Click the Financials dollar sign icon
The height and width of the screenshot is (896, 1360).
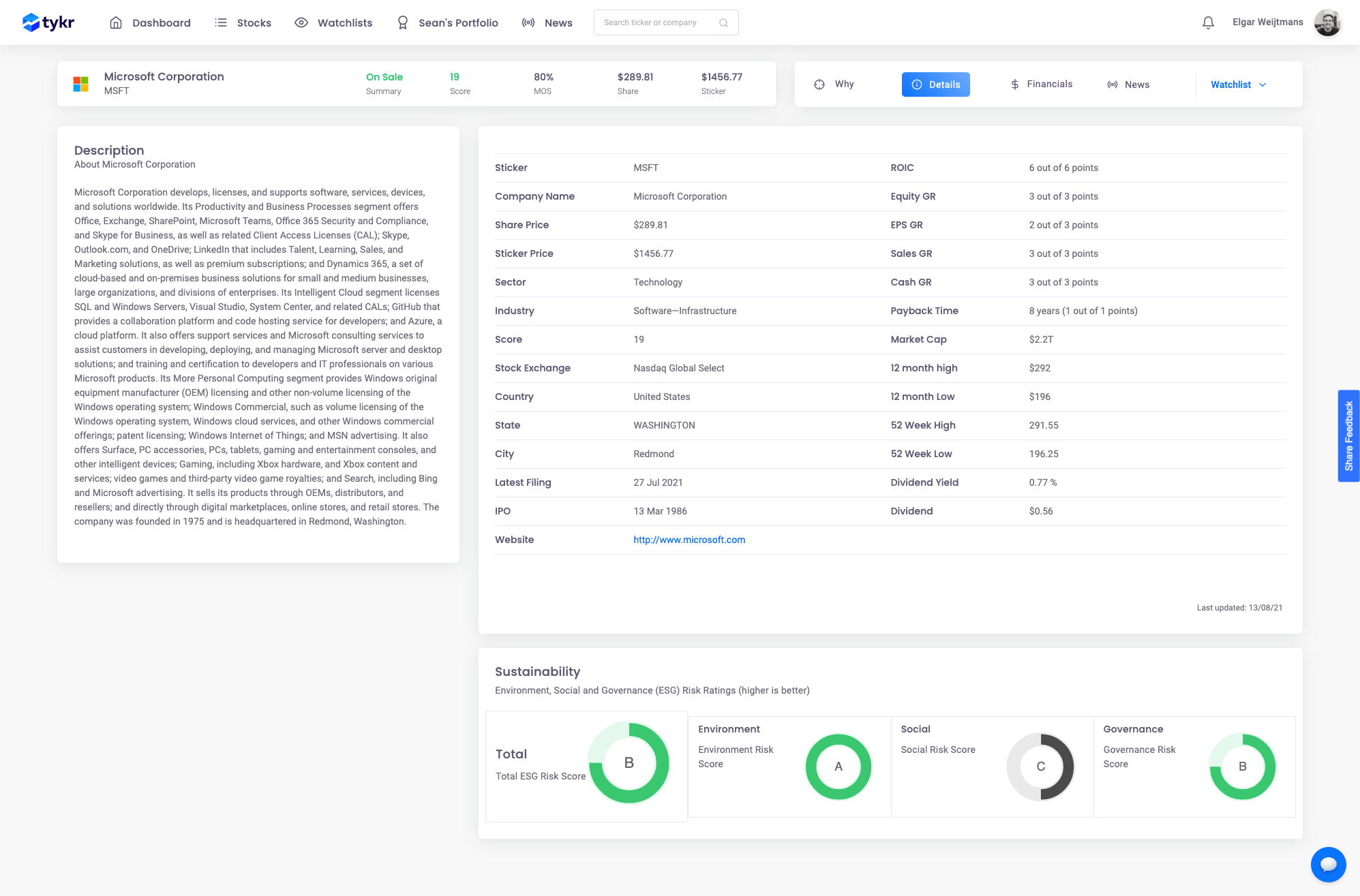[1015, 84]
